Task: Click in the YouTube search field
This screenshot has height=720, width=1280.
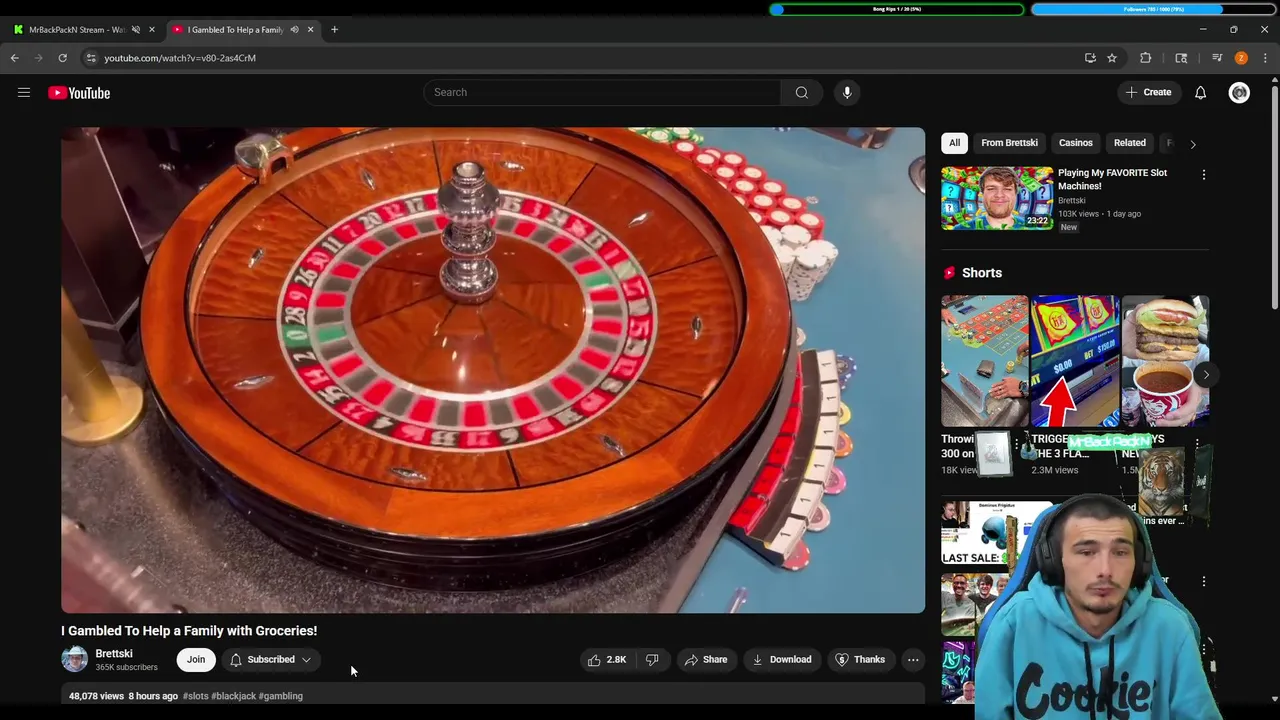Action: 602,92
